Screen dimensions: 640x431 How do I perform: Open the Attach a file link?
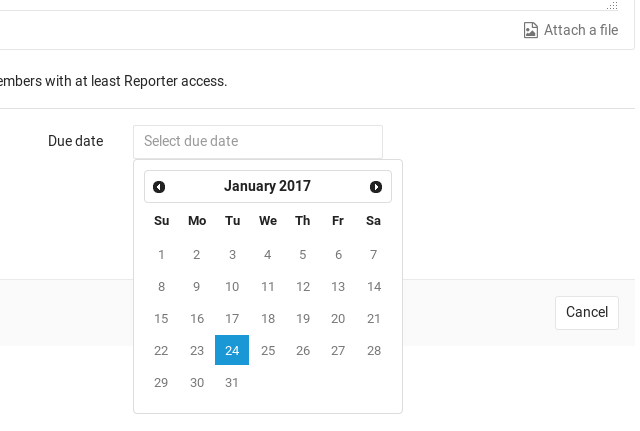(x=581, y=30)
